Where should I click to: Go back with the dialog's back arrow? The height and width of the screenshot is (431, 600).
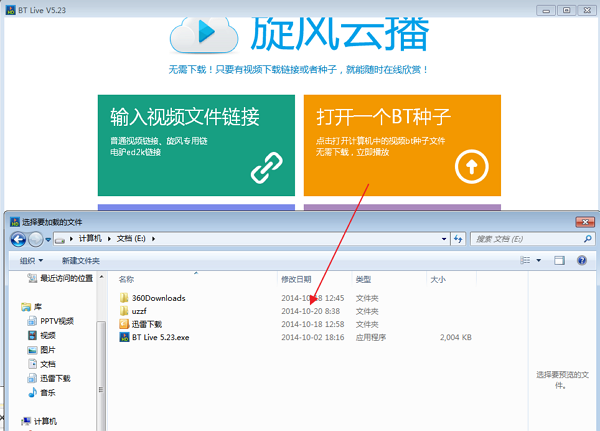(x=18, y=239)
